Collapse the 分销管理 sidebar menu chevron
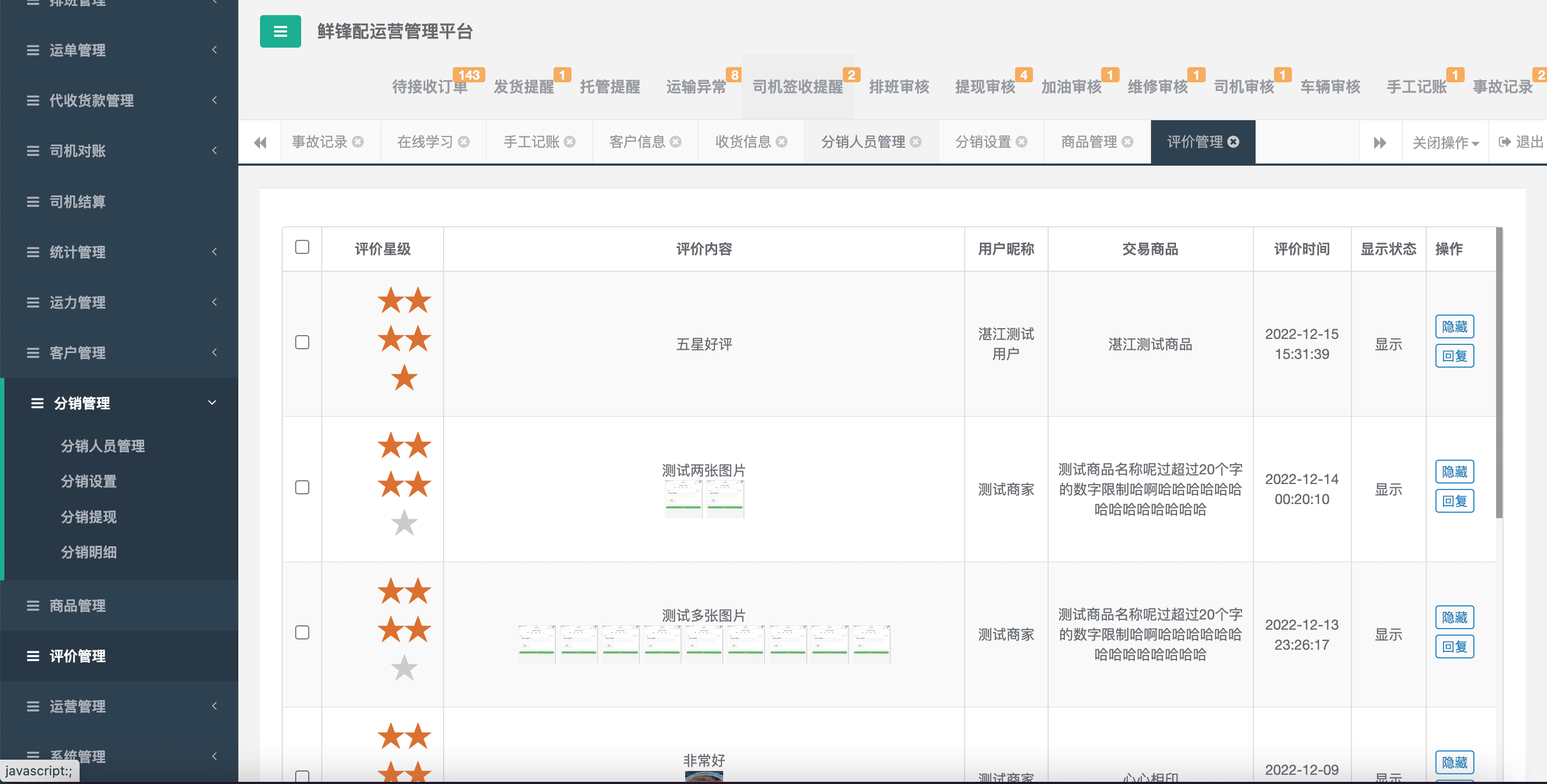The height and width of the screenshot is (784, 1547). coord(212,403)
